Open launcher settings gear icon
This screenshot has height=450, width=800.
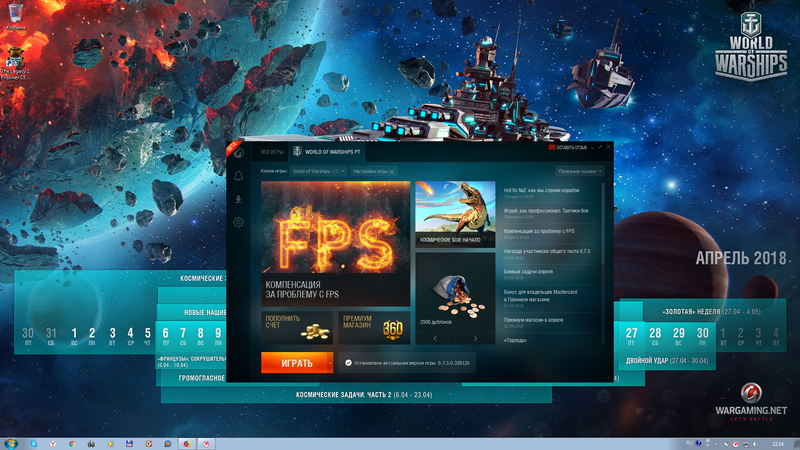[x=238, y=222]
